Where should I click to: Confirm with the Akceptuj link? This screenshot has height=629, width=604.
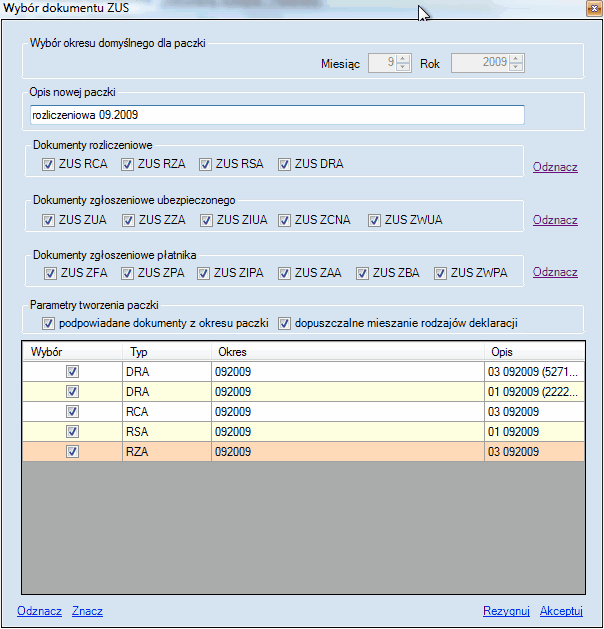(561, 611)
